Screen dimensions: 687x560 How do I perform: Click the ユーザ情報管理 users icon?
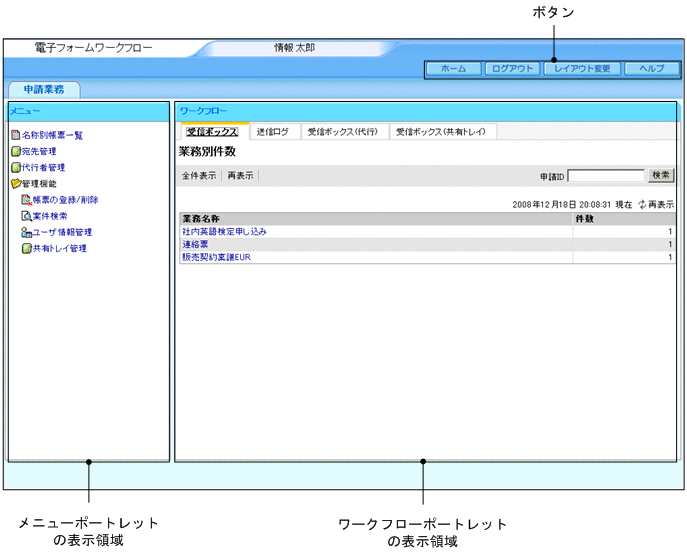(26, 232)
